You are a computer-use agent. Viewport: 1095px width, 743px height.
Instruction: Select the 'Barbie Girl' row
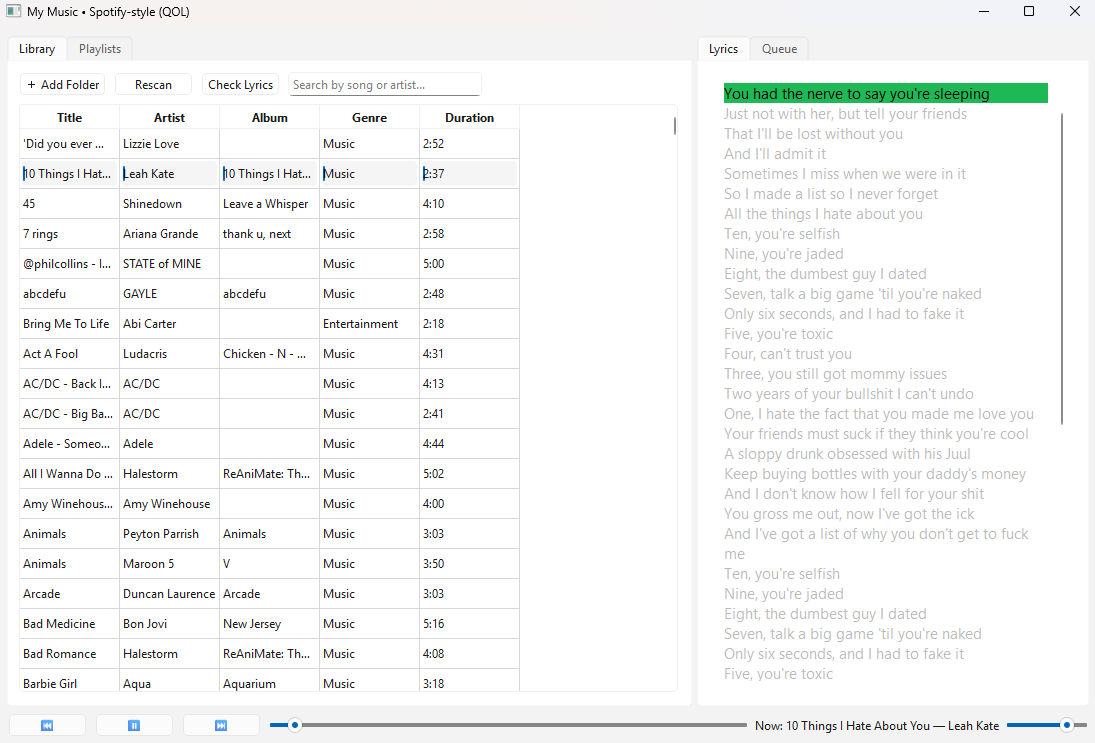(x=270, y=684)
